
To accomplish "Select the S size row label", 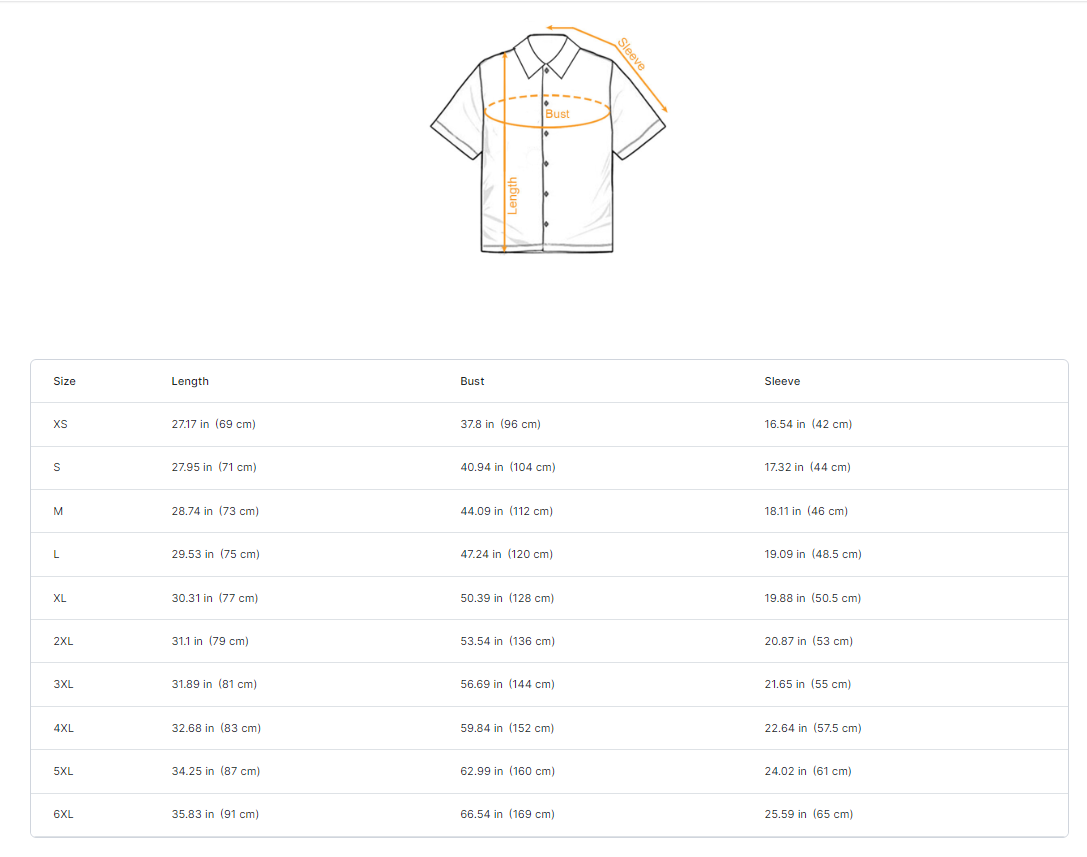I will [57, 467].
